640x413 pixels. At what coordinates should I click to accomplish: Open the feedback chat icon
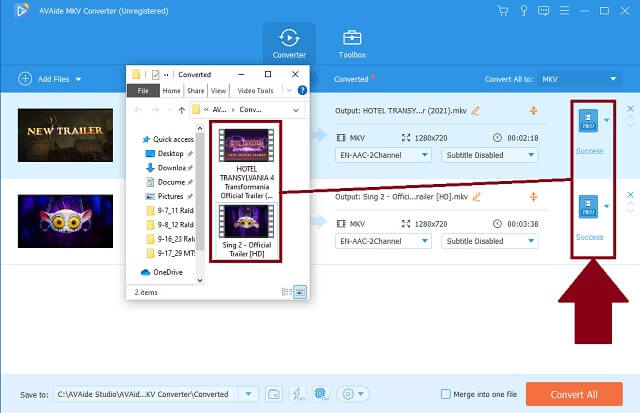543,11
